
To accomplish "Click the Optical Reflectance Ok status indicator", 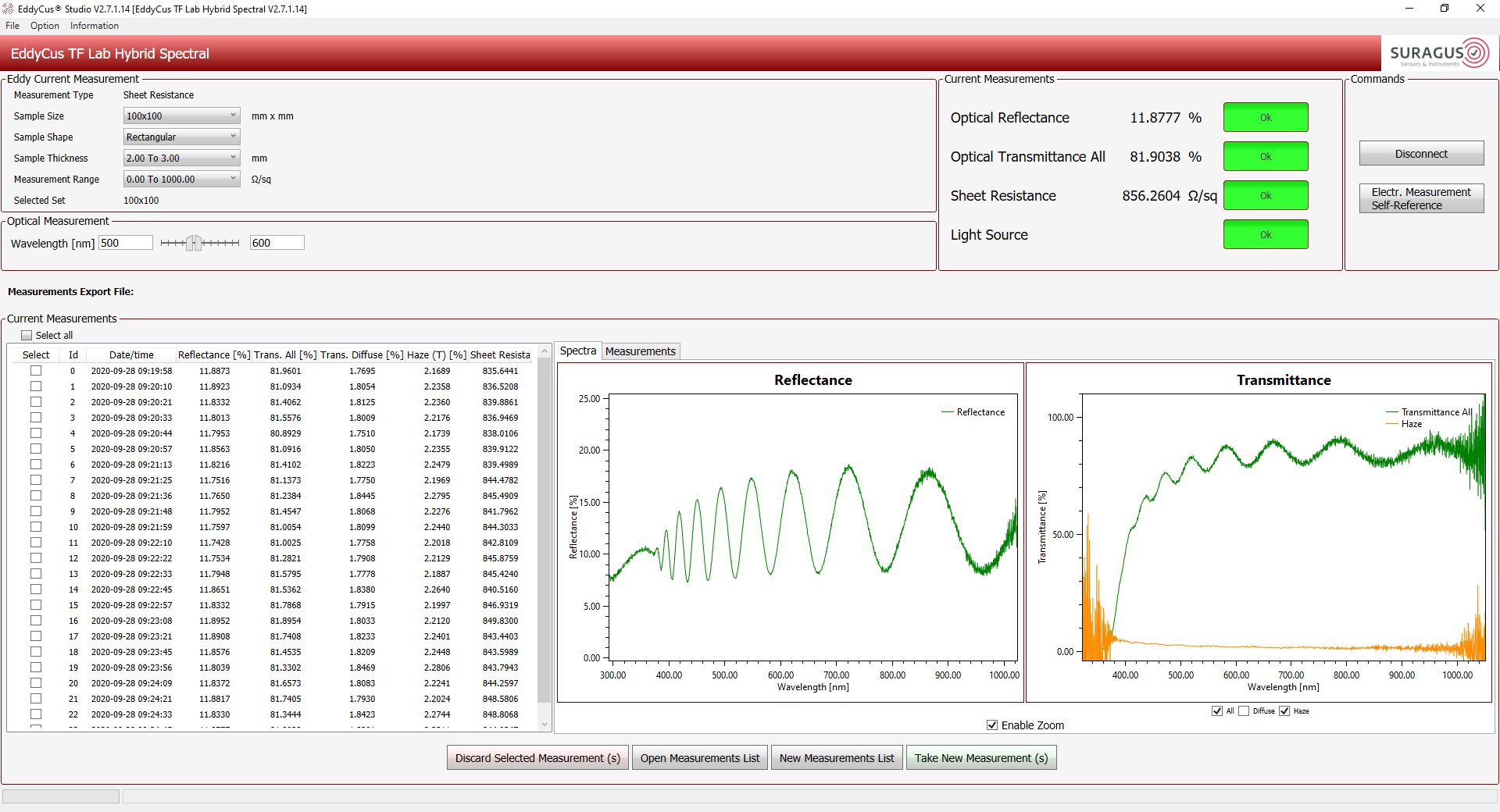I will (1266, 117).
